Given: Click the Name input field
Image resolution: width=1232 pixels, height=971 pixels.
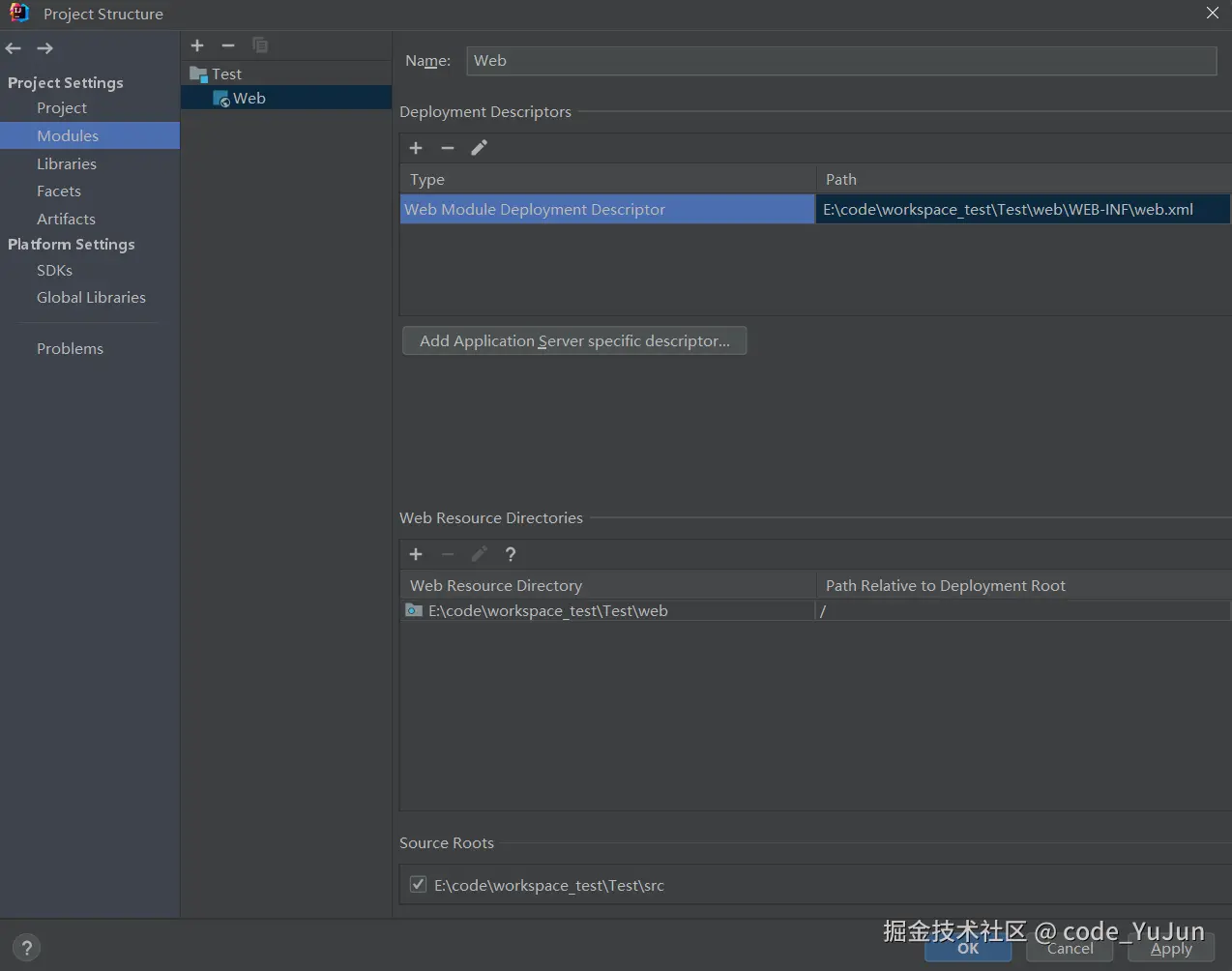Looking at the screenshot, I should [841, 61].
